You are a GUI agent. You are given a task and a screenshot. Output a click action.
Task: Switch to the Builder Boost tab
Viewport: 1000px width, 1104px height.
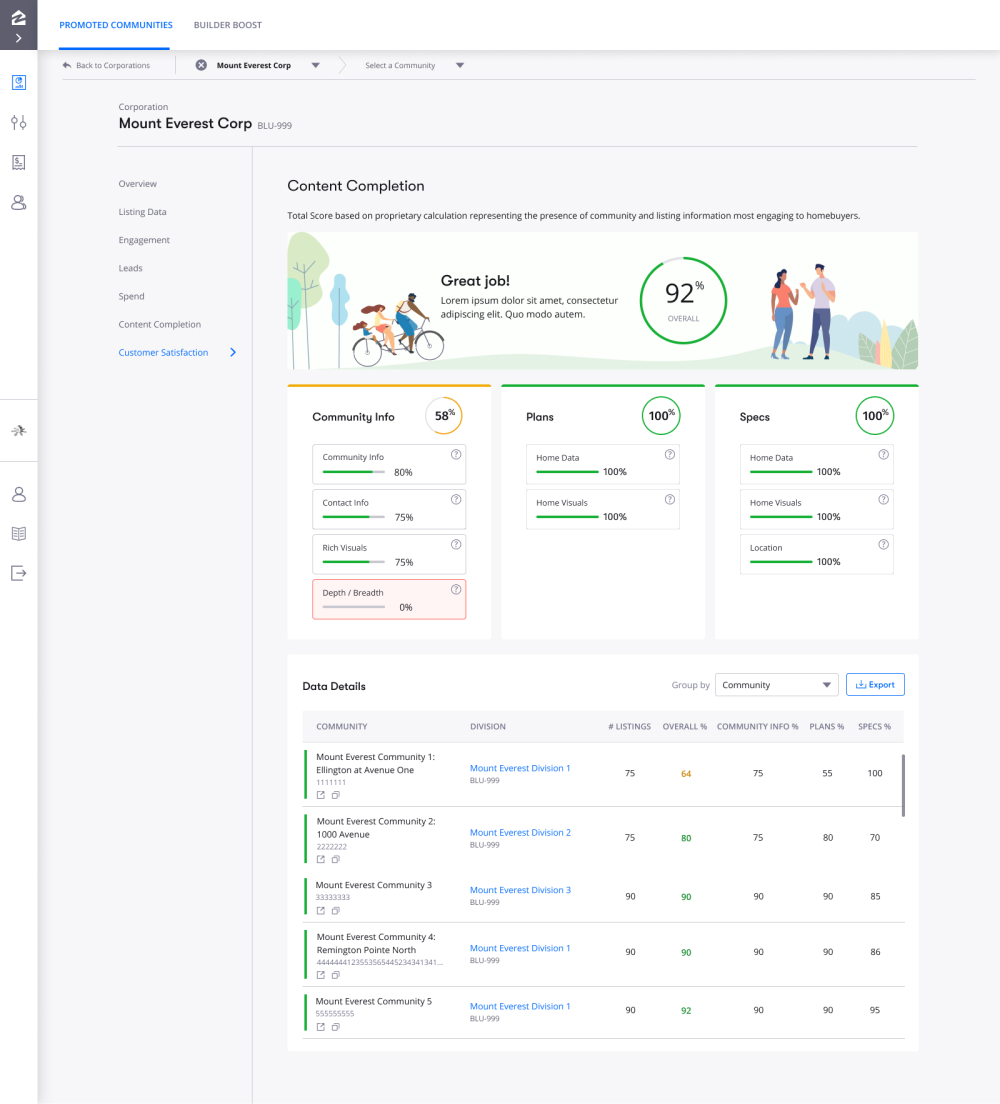(x=228, y=25)
